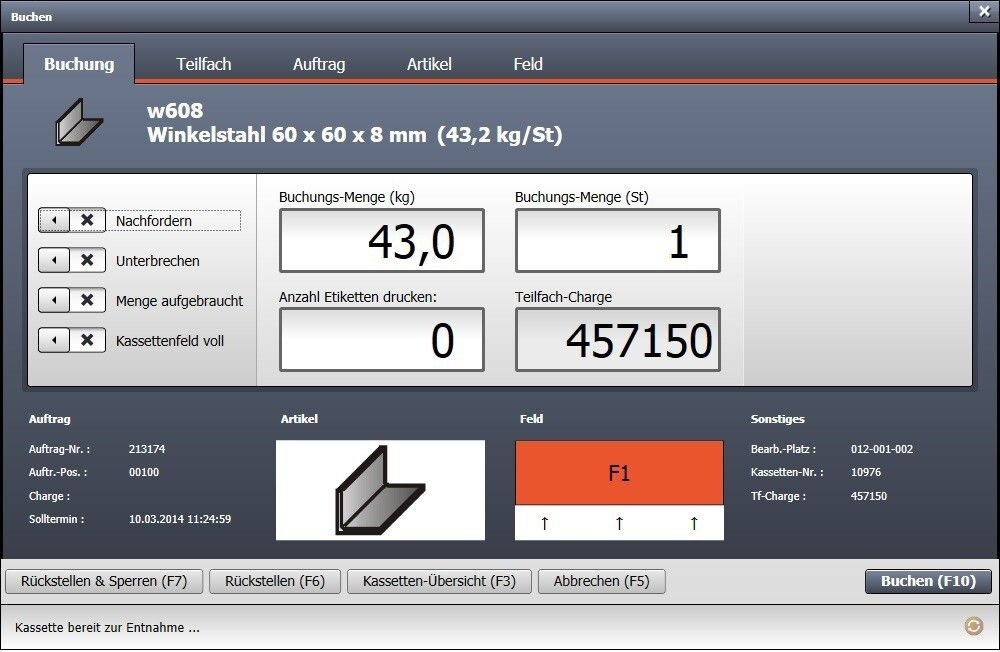Image resolution: width=1000 pixels, height=652 pixels.
Task: Open the Auftrag tab
Action: point(319,64)
